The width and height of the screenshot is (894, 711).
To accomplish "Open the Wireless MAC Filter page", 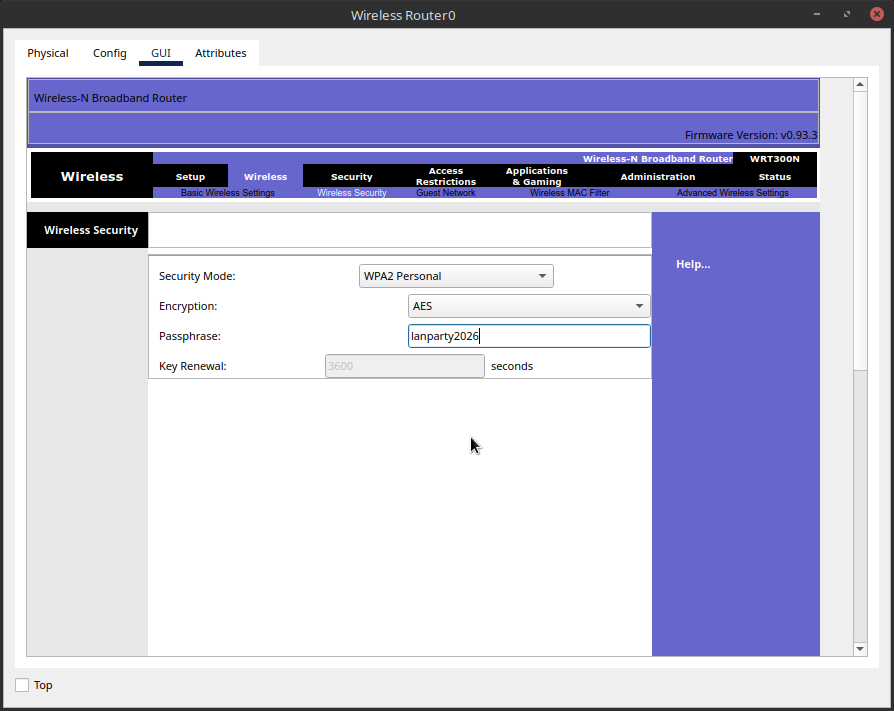I will coord(569,193).
